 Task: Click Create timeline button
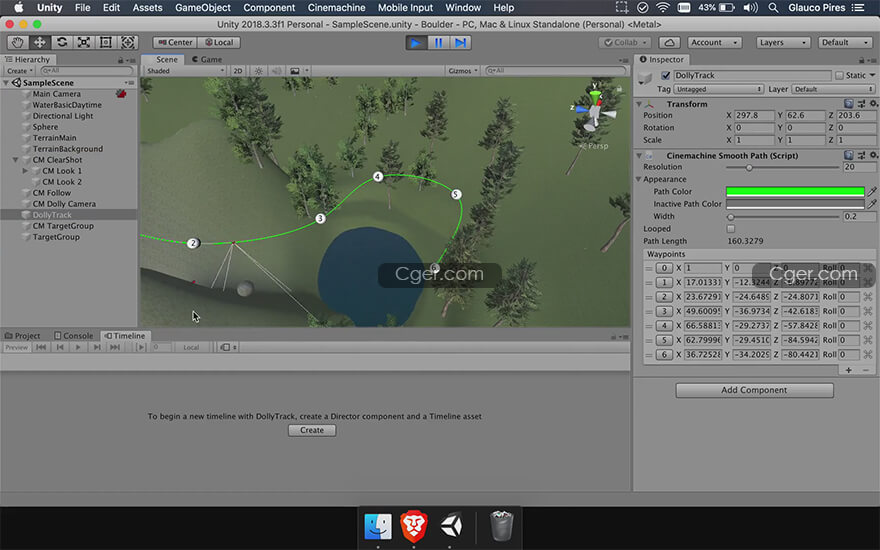311,430
